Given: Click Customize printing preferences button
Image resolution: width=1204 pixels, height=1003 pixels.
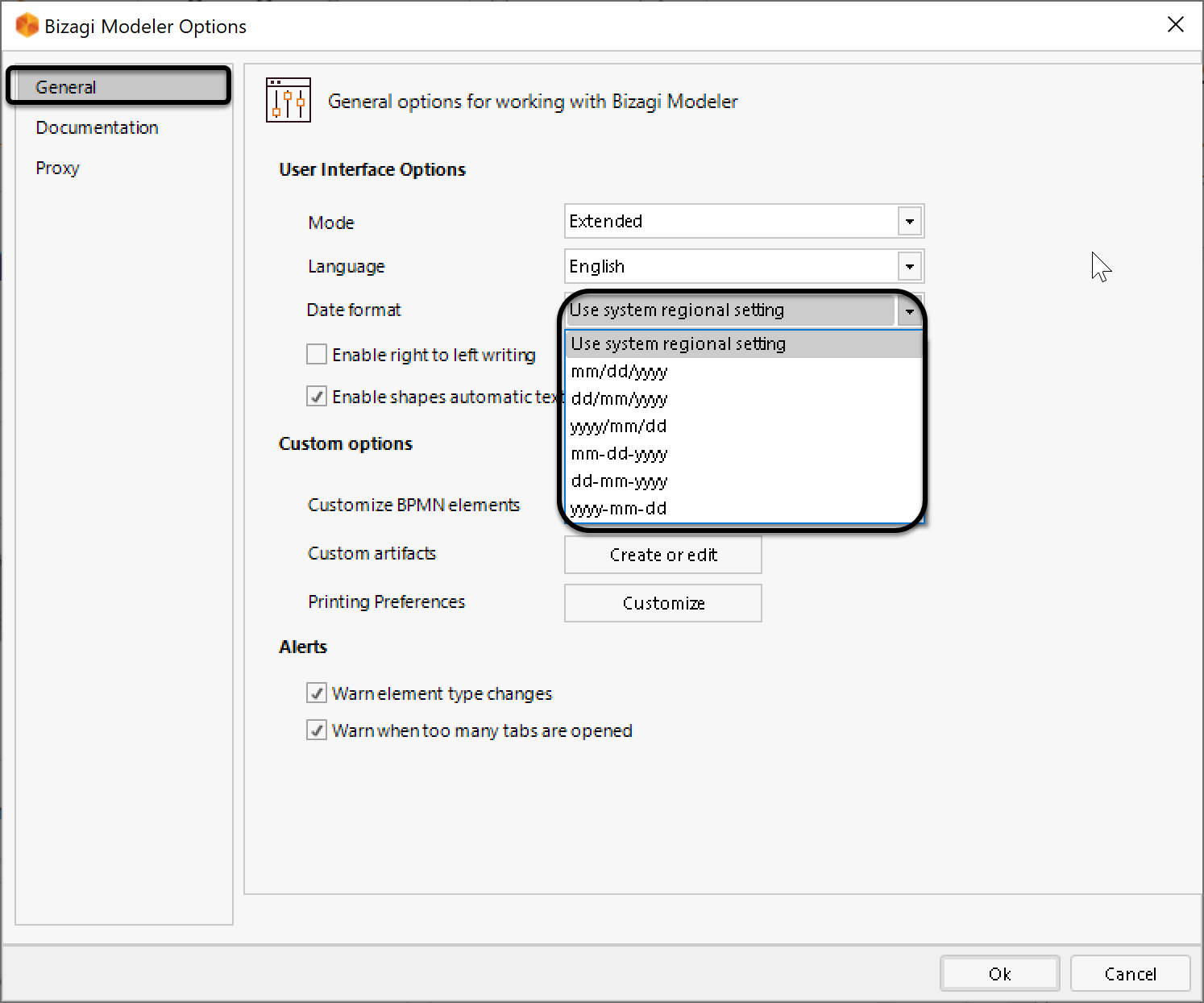Looking at the screenshot, I should coord(663,603).
